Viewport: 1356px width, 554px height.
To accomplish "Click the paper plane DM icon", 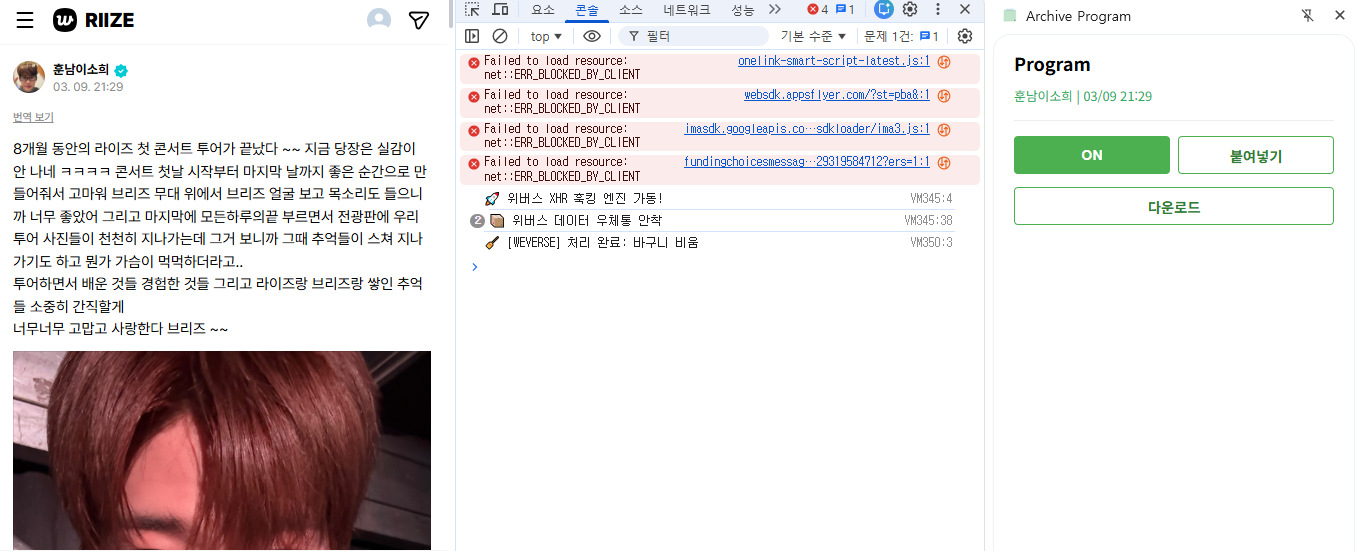I will point(419,20).
